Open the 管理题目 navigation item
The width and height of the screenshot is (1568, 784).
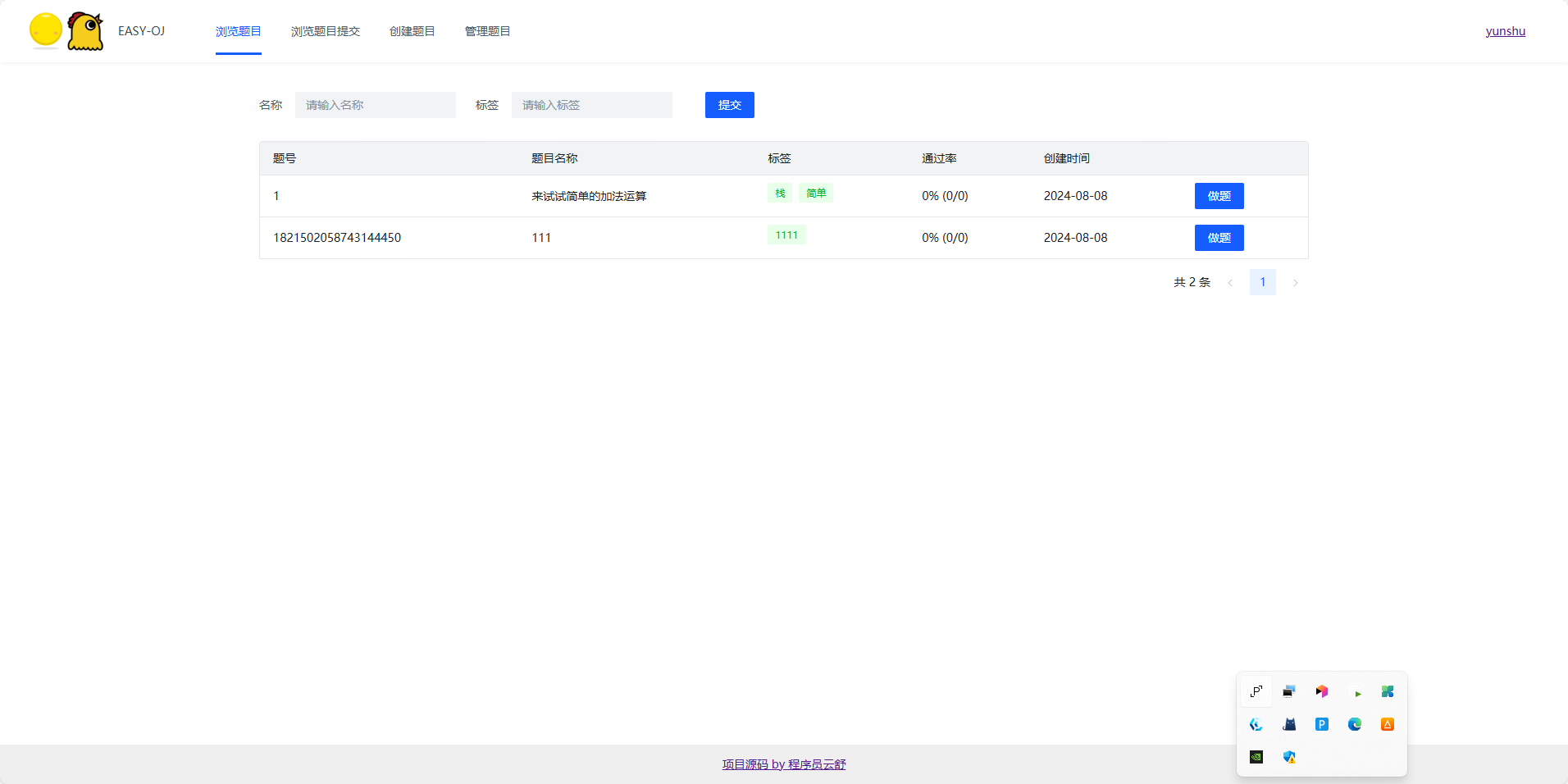[486, 31]
